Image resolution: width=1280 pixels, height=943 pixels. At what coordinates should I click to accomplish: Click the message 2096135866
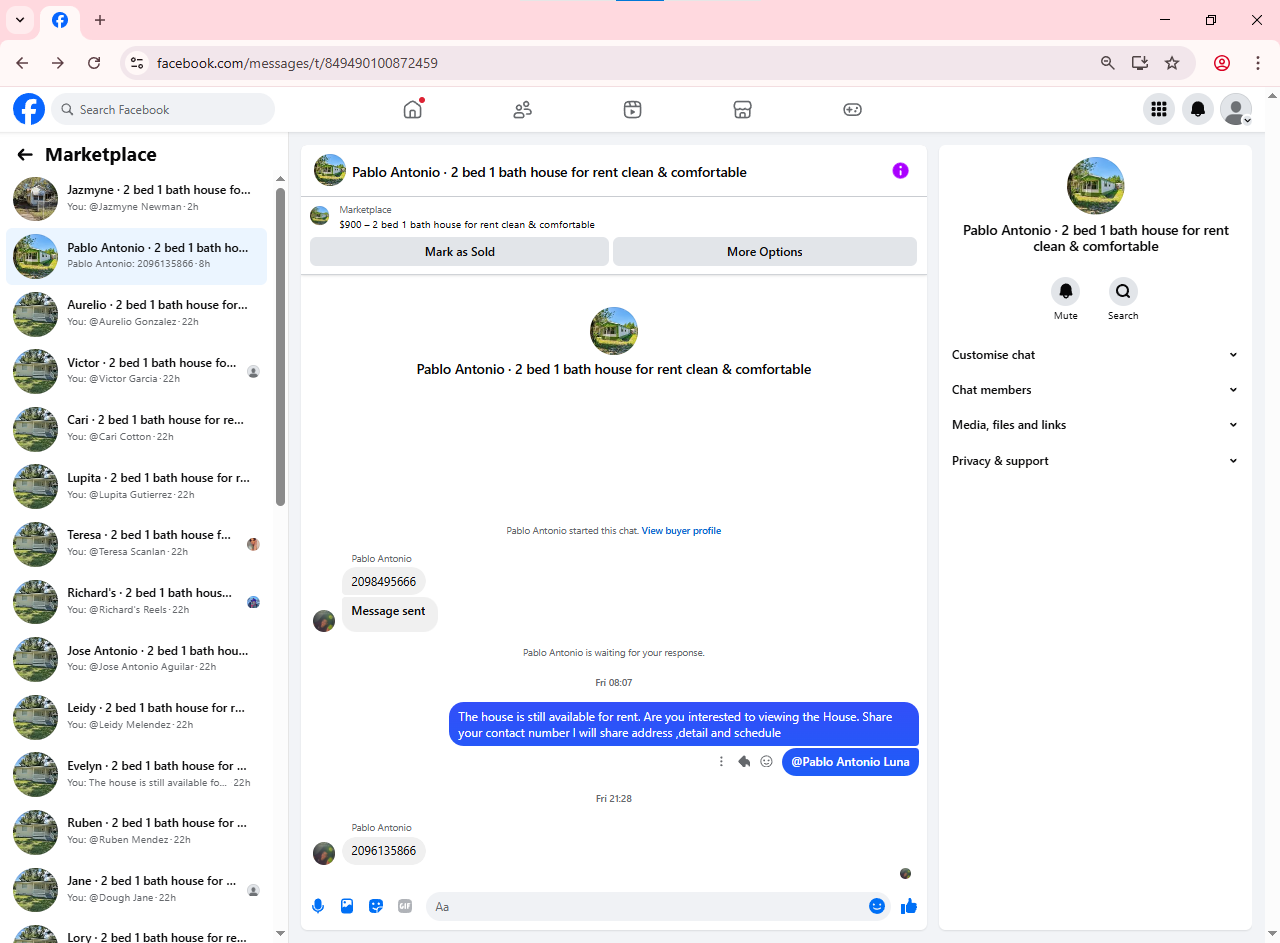[384, 851]
